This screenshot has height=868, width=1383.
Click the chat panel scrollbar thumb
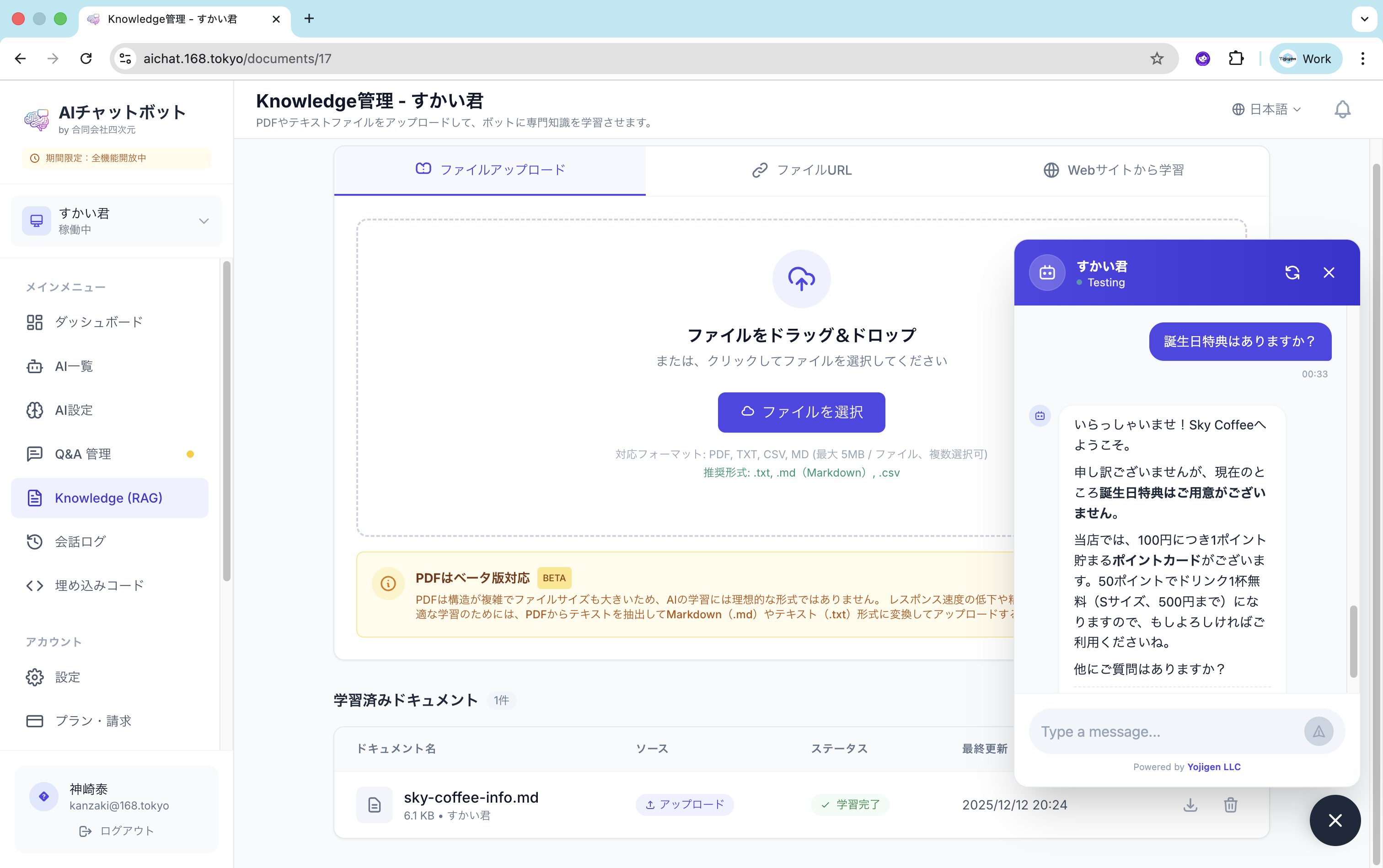click(x=1353, y=641)
